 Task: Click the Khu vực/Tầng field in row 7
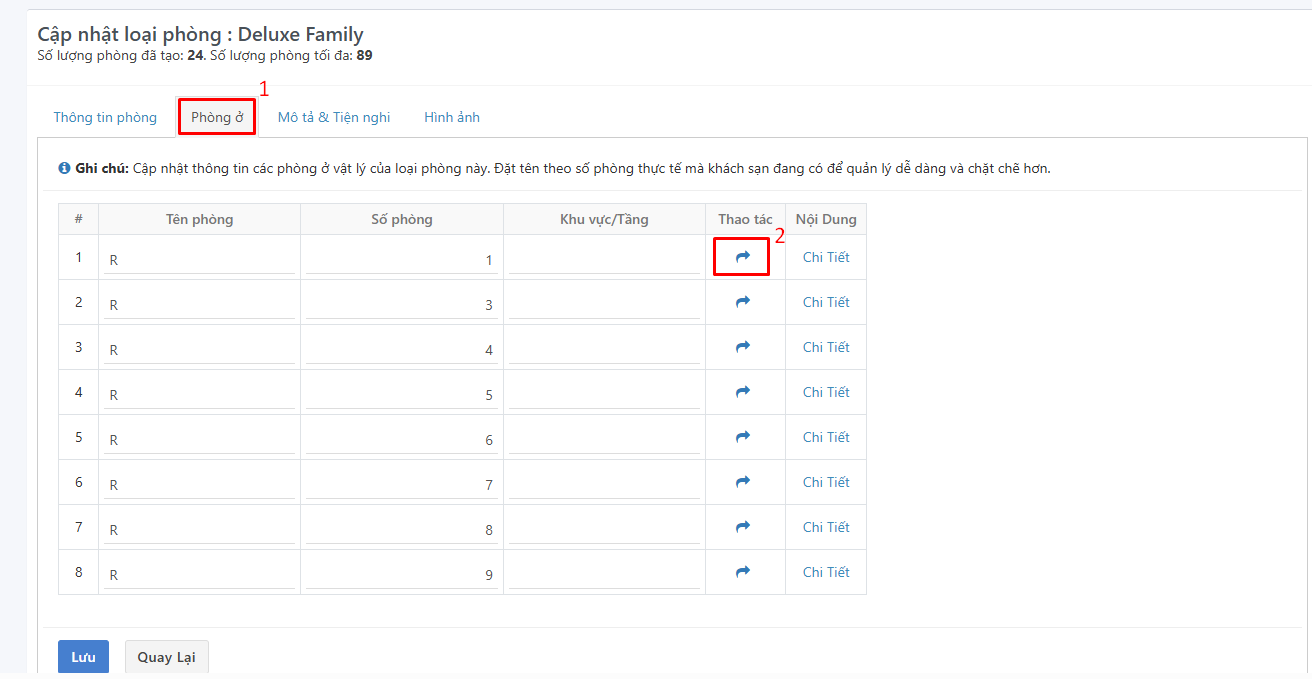604,529
